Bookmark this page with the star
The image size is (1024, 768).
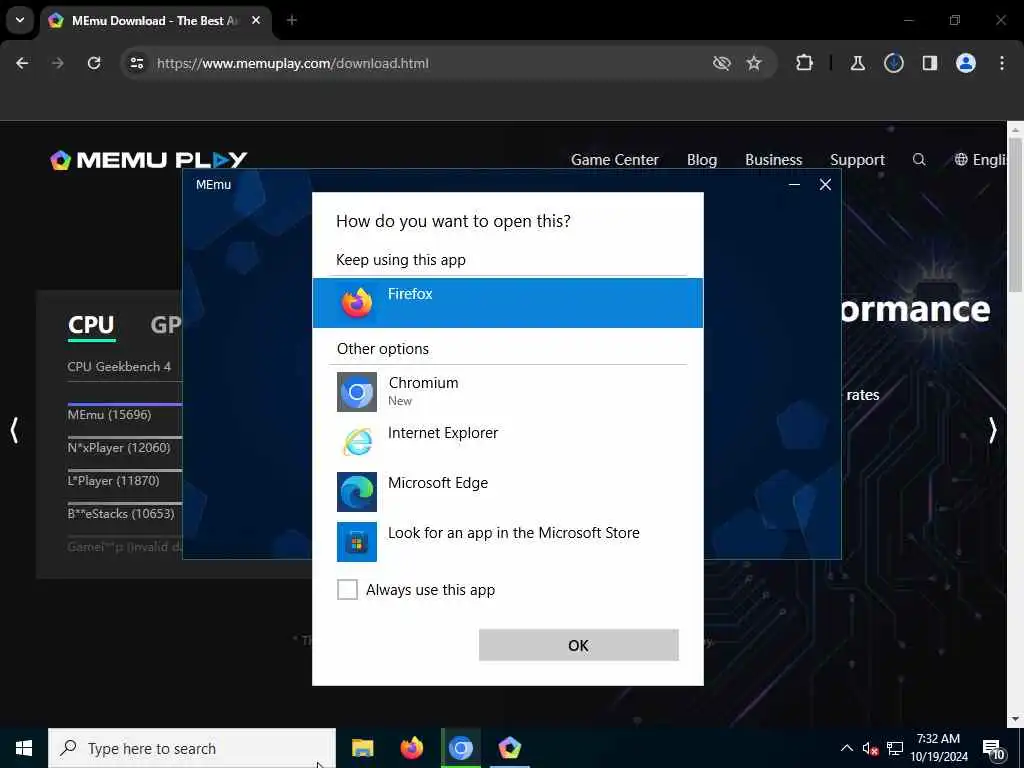(x=754, y=63)
